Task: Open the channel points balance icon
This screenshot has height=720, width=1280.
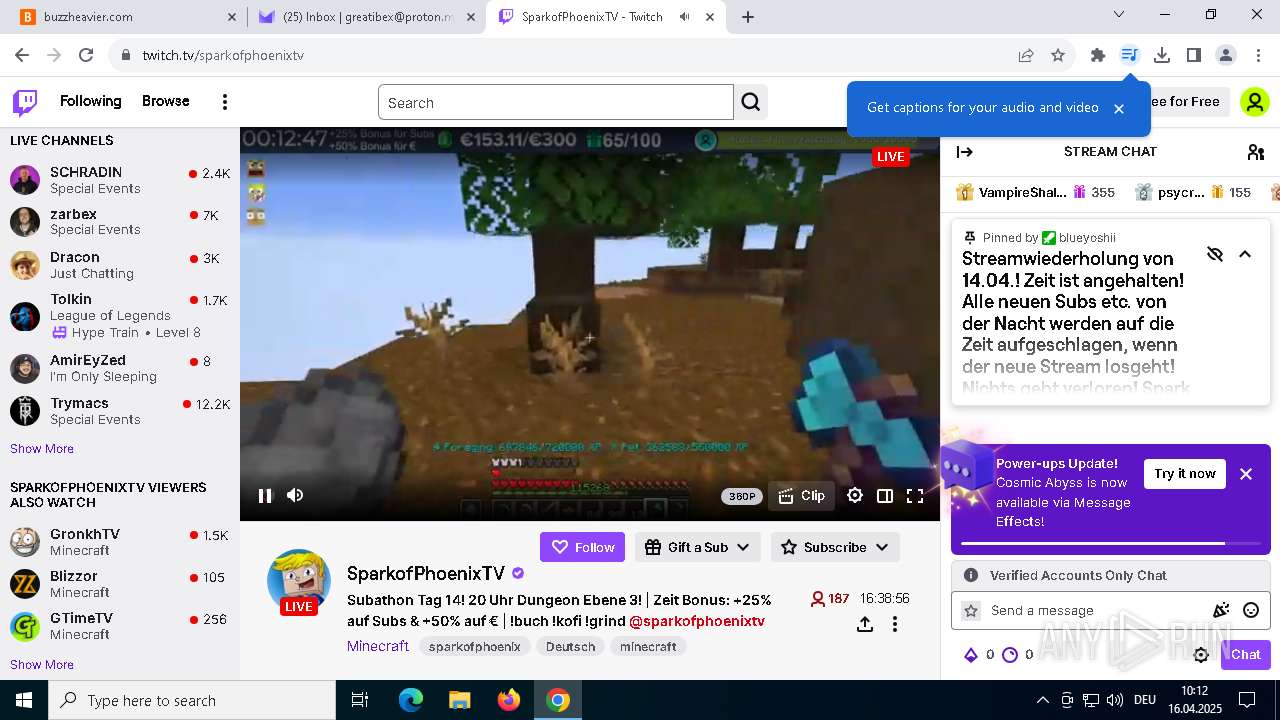Action: coord(1010,655)
